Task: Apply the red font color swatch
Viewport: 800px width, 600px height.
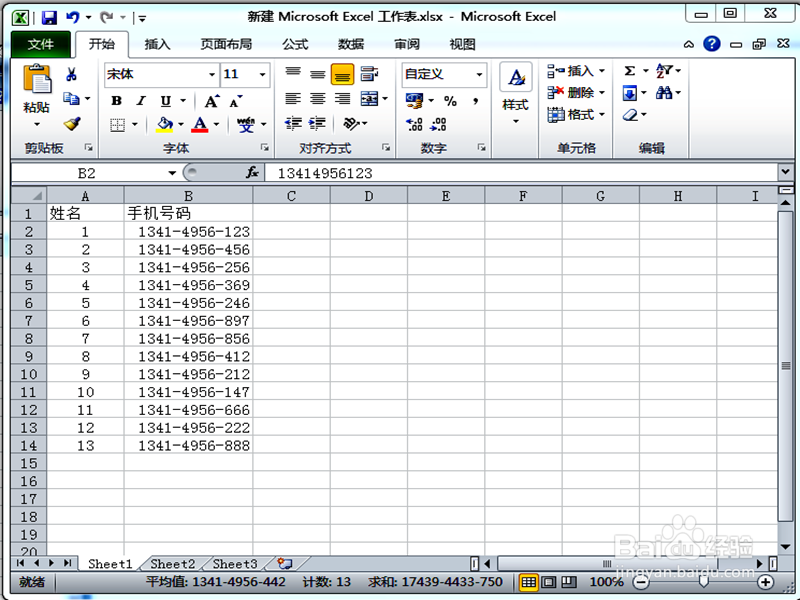Action: pos(200,124)
